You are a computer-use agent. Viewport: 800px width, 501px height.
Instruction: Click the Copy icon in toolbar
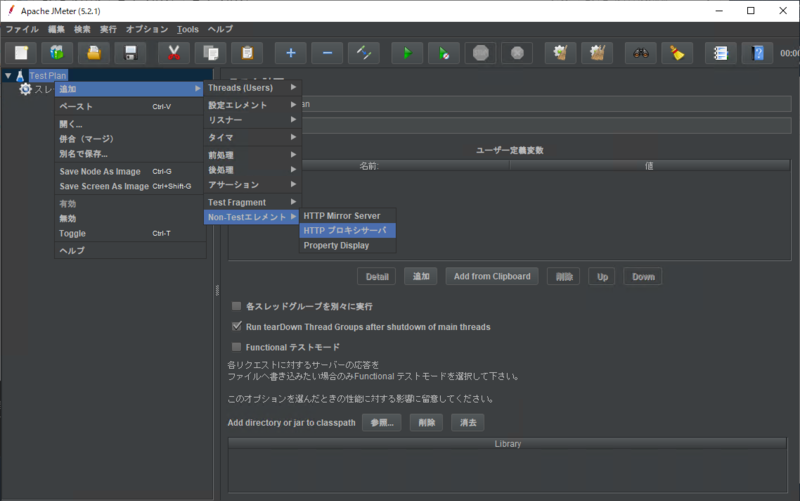(x=211, y=53)
